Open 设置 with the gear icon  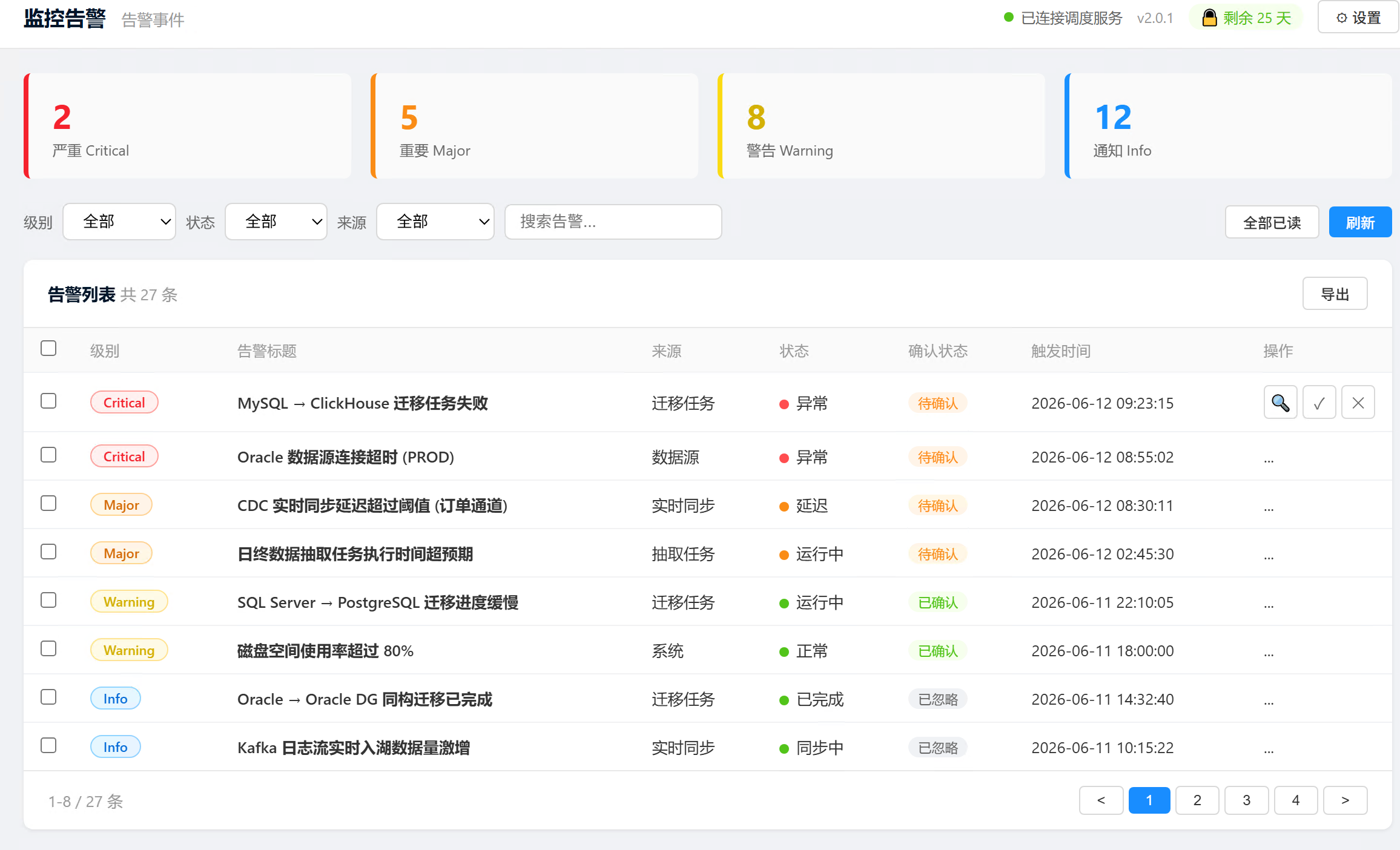(1358, 18)
